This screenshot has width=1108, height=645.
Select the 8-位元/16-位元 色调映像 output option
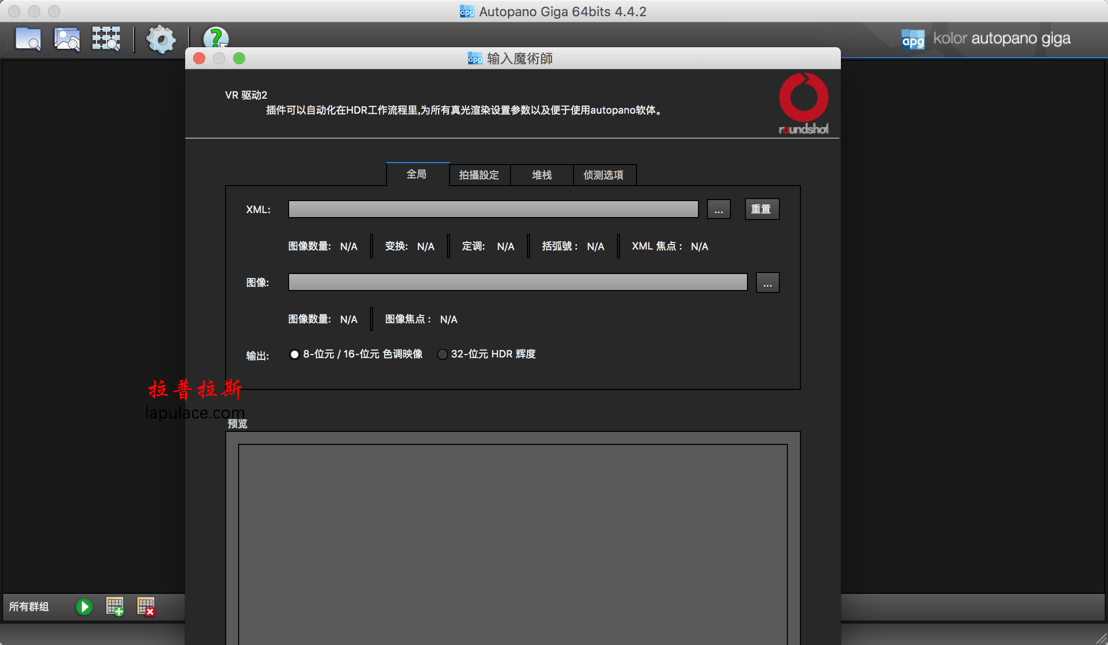pos(294,353)
